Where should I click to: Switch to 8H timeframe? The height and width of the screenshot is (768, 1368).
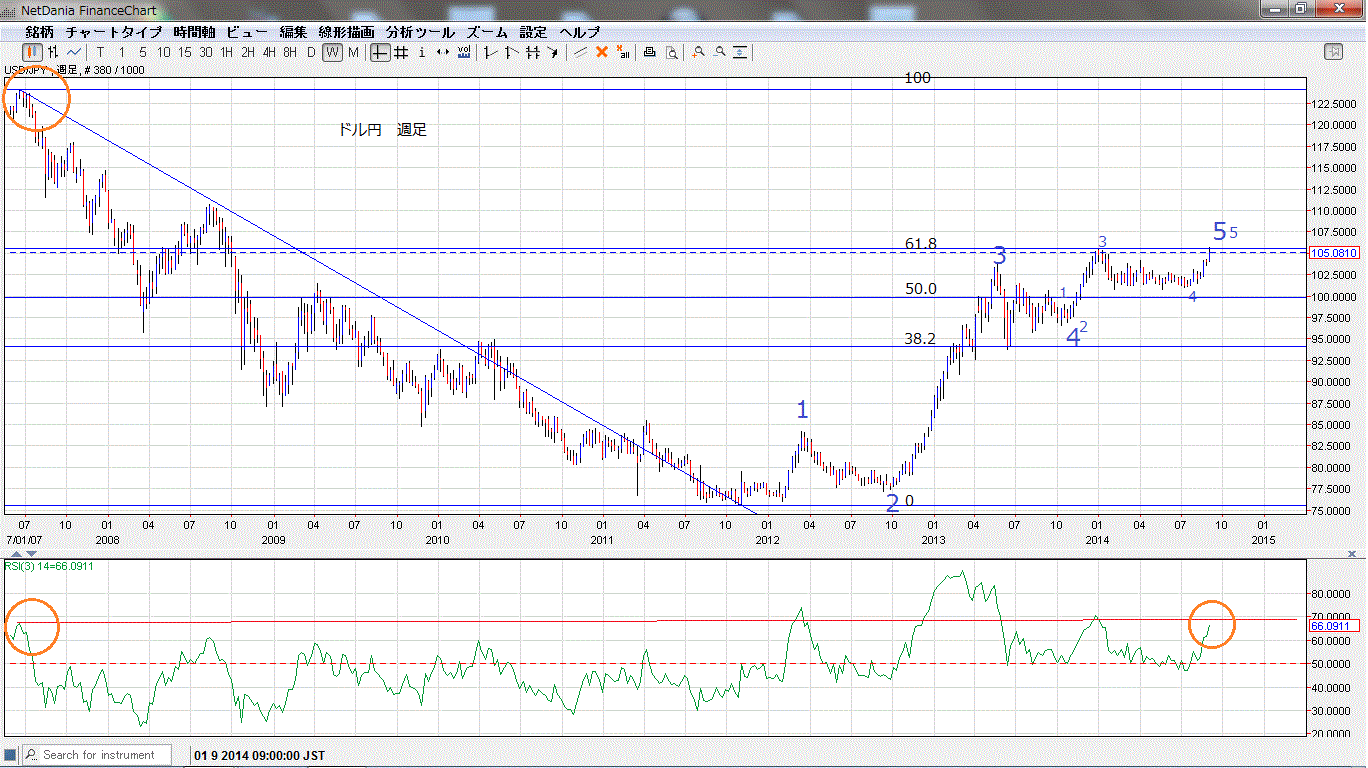tap(290, 52)
